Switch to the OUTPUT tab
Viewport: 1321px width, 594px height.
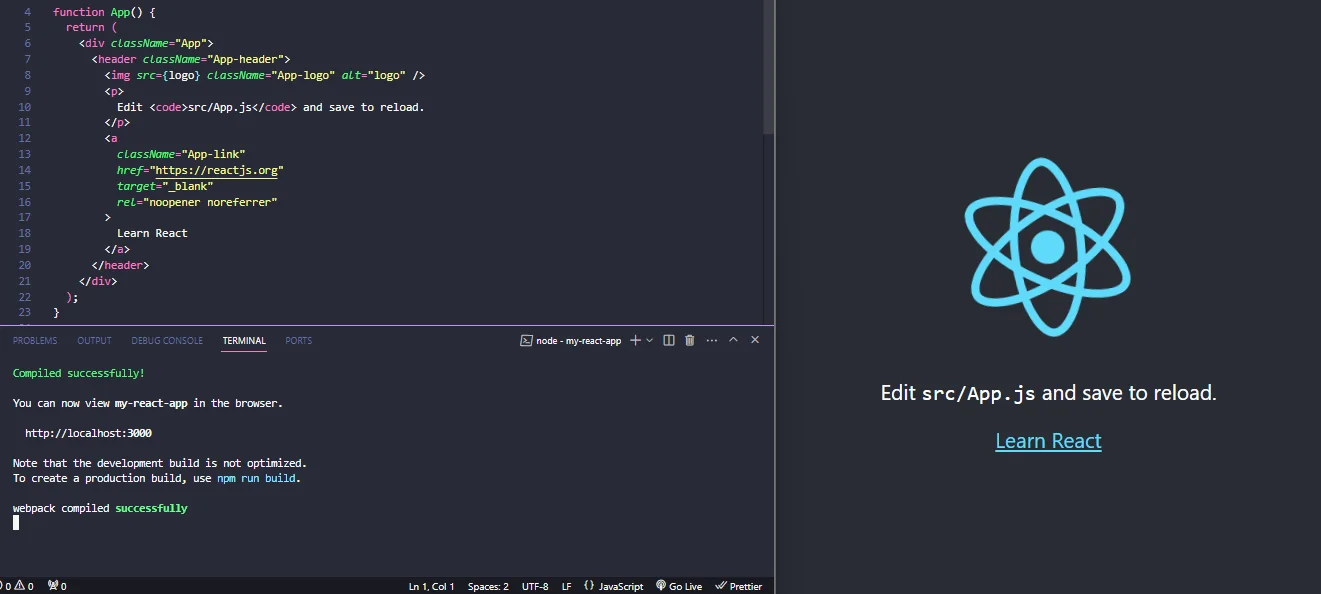95,341
